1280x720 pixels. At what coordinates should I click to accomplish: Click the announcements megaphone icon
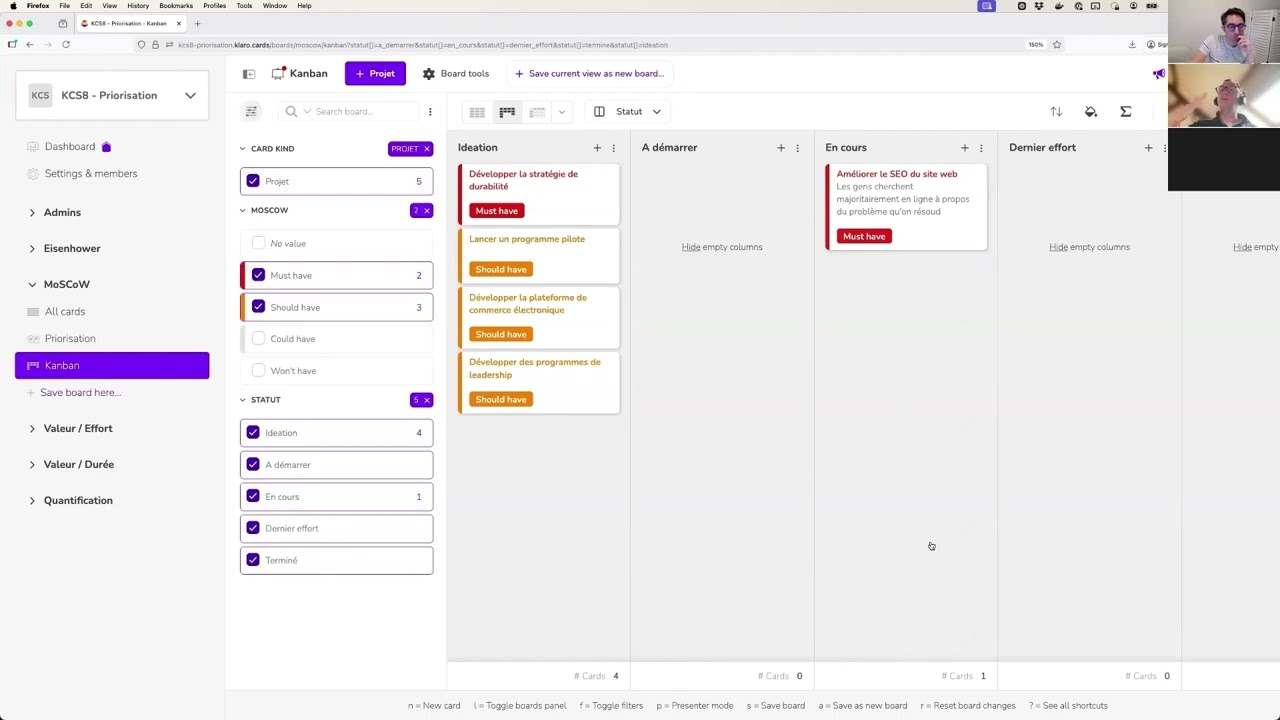point(1159,74)
